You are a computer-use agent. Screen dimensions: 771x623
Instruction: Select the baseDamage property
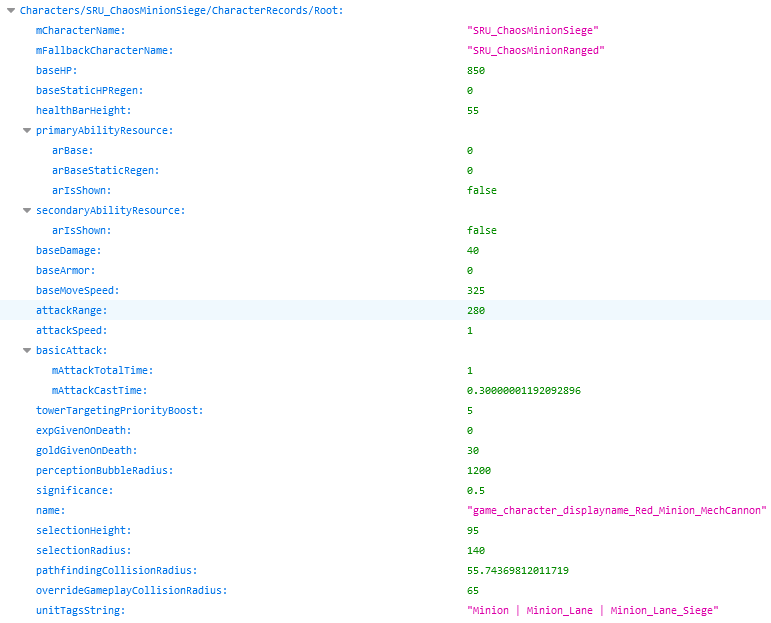tap(68, 250)
